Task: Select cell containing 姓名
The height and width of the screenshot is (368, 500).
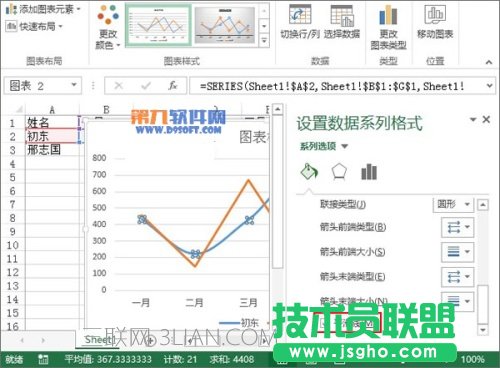Action: click(x=52, y=122)
